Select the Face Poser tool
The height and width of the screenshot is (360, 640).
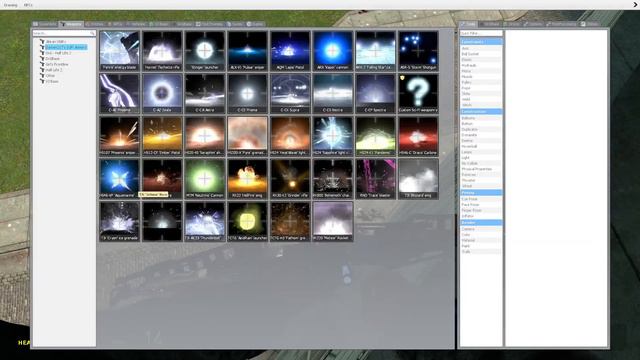(481, 204)
